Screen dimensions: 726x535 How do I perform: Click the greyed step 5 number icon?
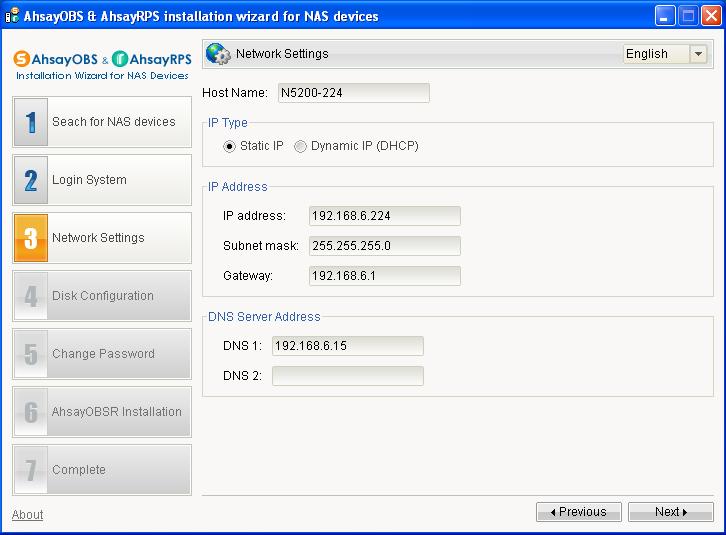click(x=31, y=354)
